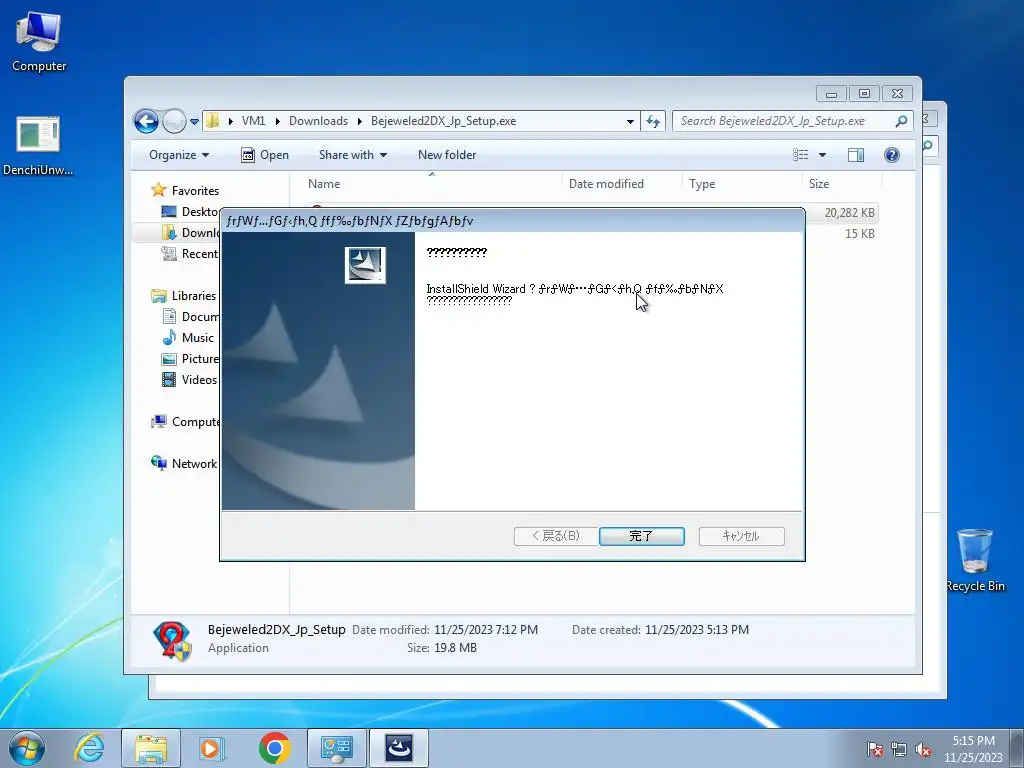Go back with Explorer back arrow
This screenshot has width=1024, height=768.
pyautogui.click(x=146, y=121)
